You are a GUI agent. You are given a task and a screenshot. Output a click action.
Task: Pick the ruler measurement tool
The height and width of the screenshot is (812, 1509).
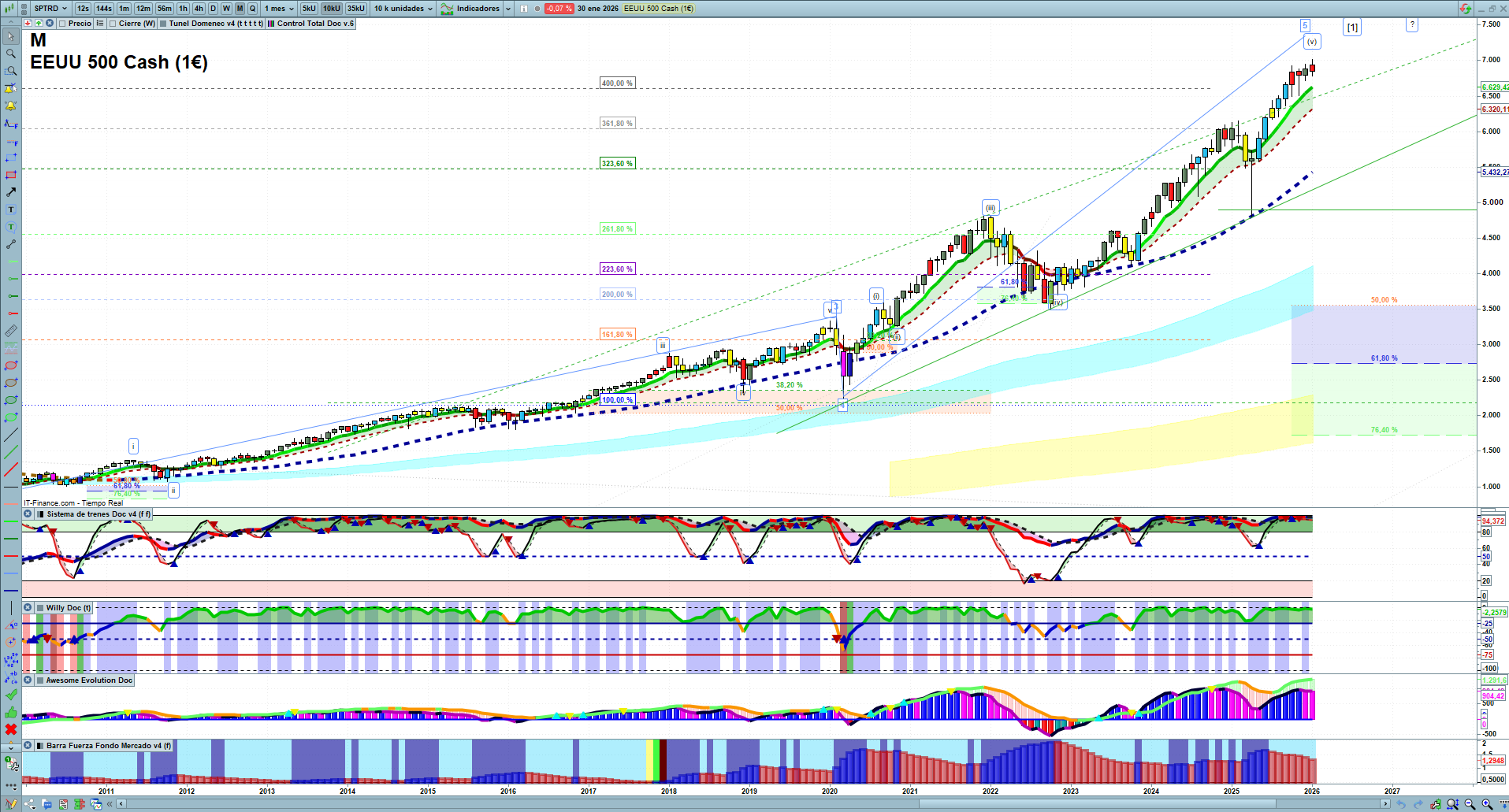pos(11,331)
